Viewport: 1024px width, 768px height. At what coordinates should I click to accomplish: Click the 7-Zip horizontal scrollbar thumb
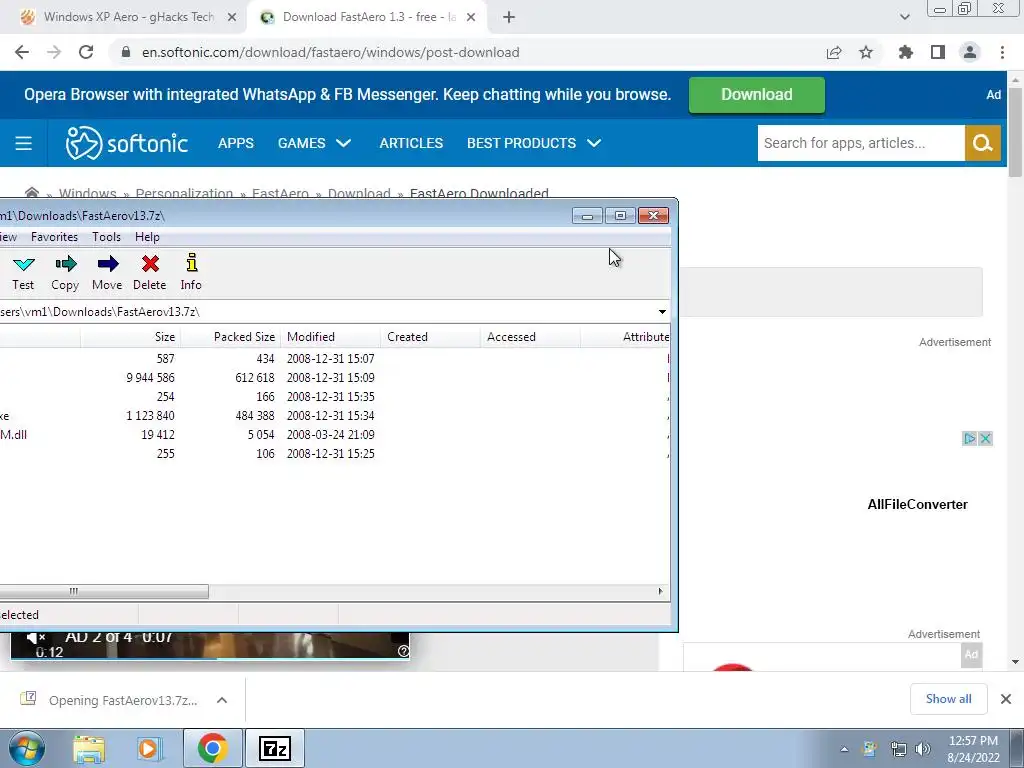pyautogui.click(x=103, y=592)
